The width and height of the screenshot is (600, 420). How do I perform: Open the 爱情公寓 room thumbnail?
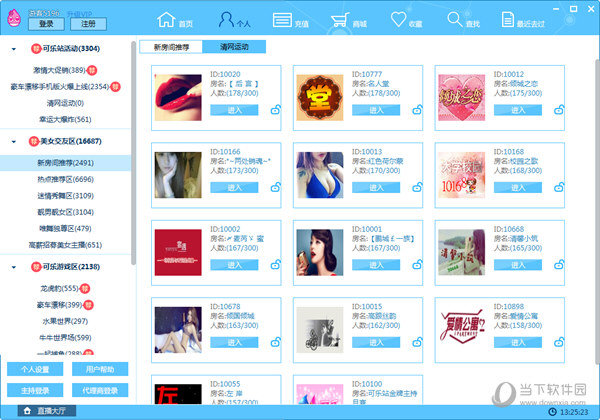(461, 330)
